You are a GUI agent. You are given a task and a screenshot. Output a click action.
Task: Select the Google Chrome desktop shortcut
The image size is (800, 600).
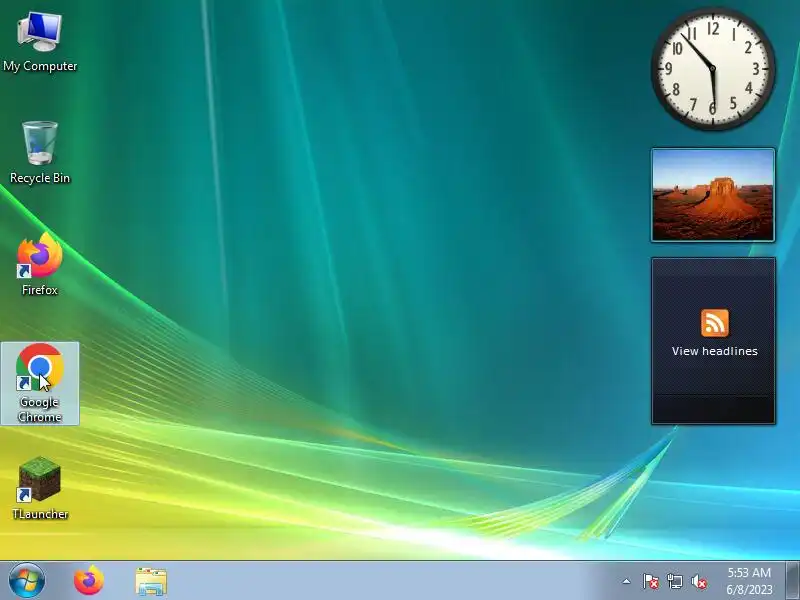(40, 383)
